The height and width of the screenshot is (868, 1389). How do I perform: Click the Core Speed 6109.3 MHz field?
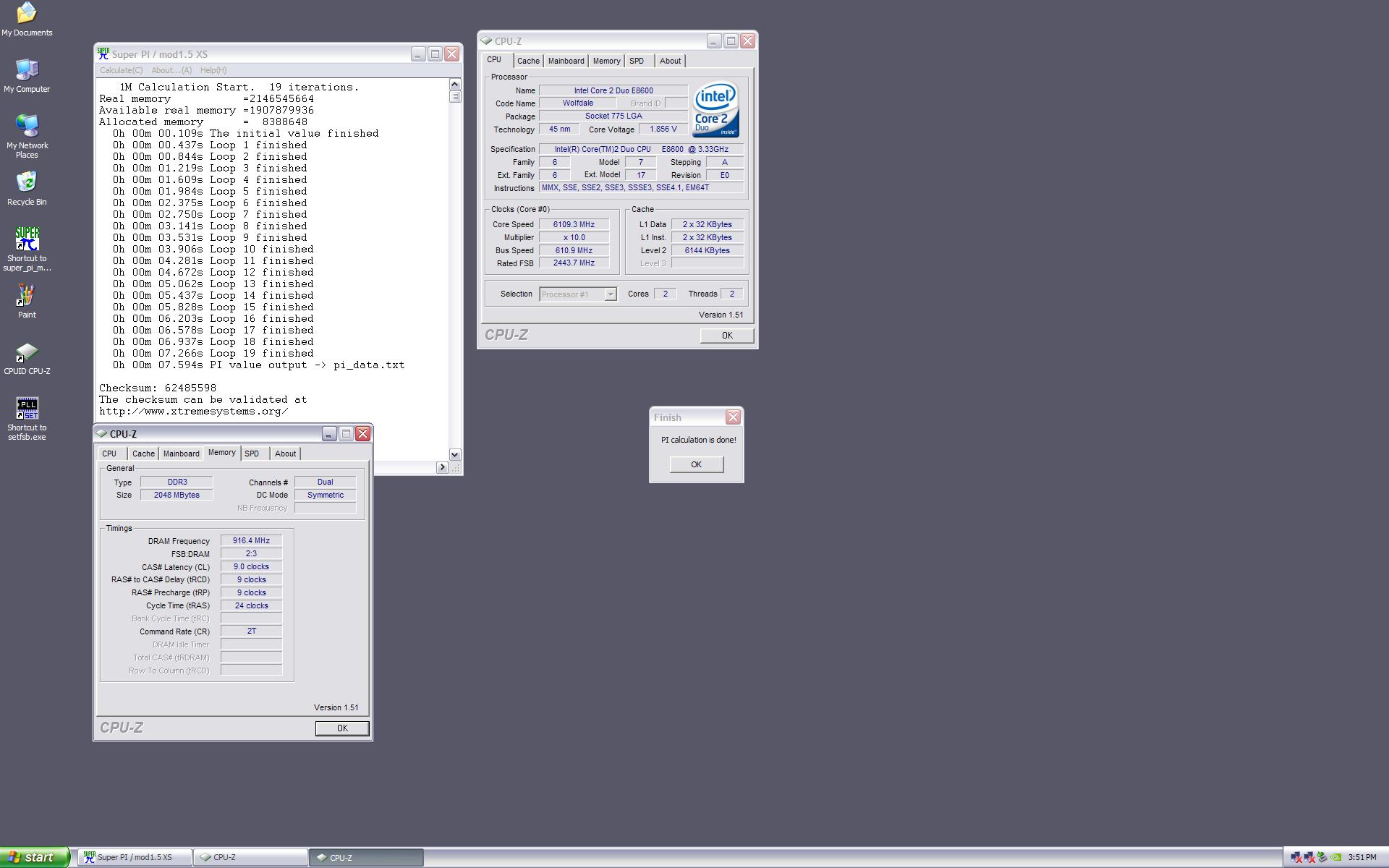574,224
